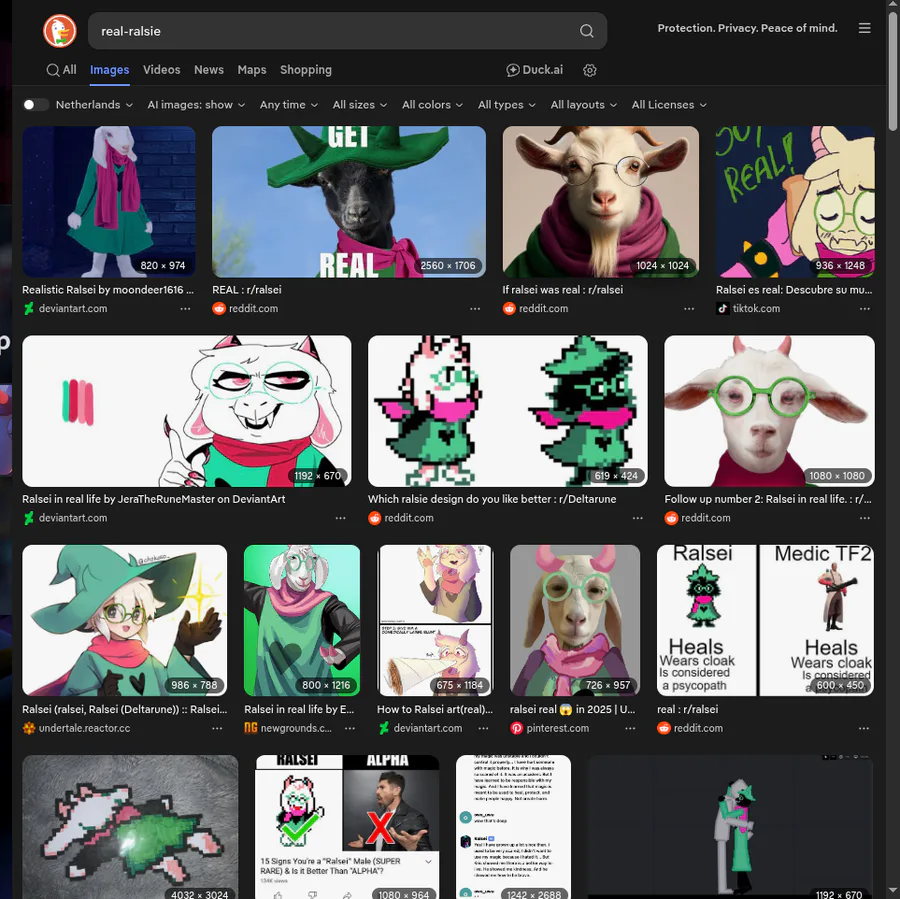The image size is (900, 899).
Task: Expand the All colors filter
Action: [x=432, y=104]
